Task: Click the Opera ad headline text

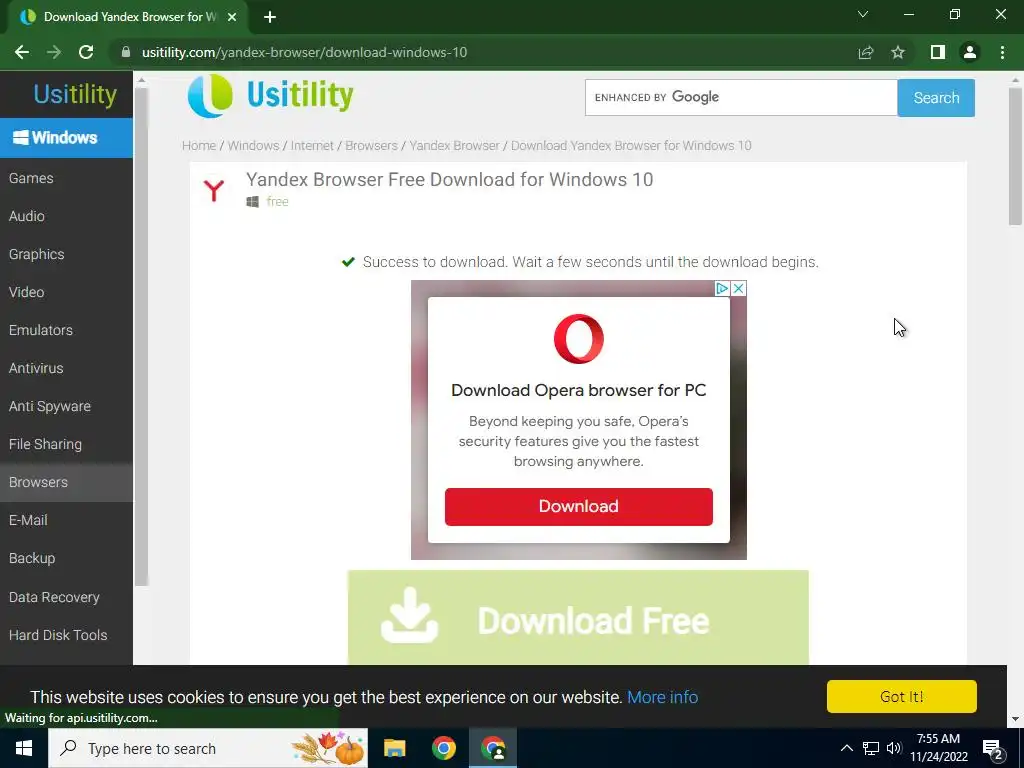Action: click(x=579, y=390)
